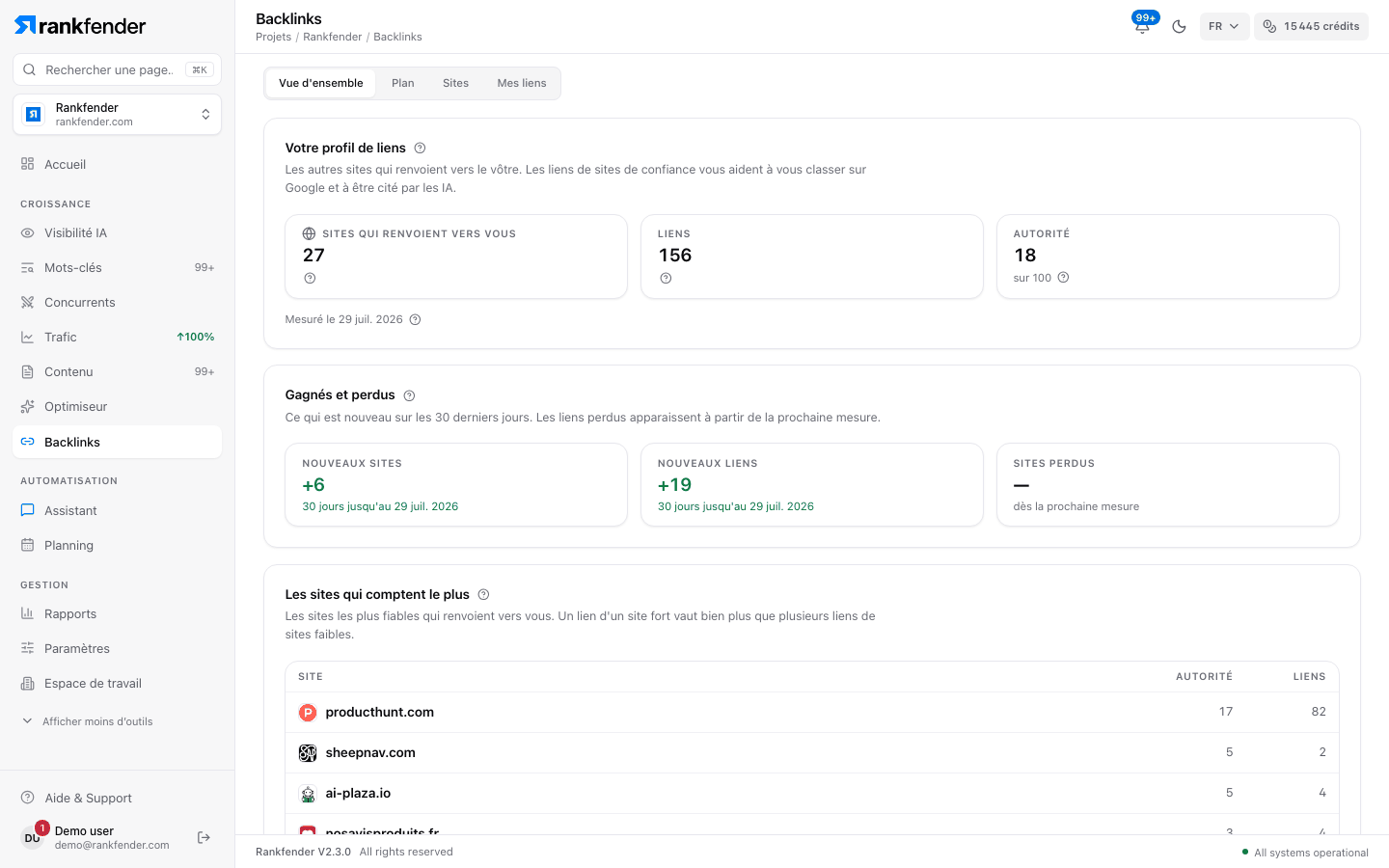The width and height of the screenshot is (1389, 868).
Task: Open the FR language dropdown
Action: point(1224,26)
